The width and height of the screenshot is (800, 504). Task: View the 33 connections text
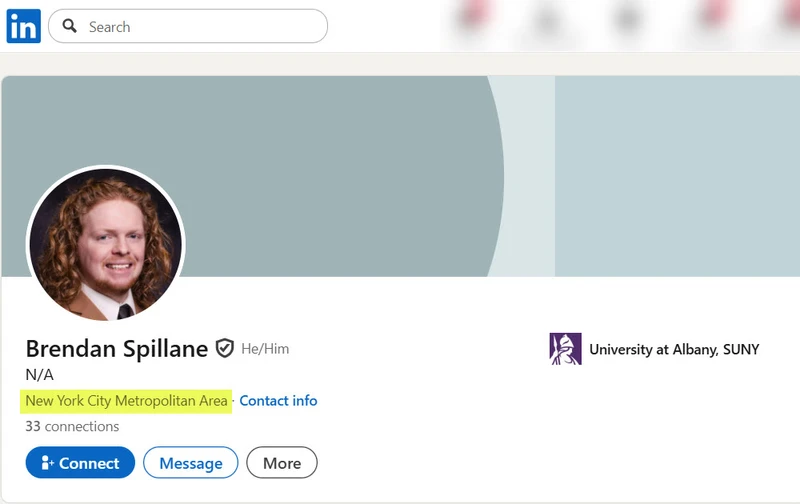click(72, 426)
